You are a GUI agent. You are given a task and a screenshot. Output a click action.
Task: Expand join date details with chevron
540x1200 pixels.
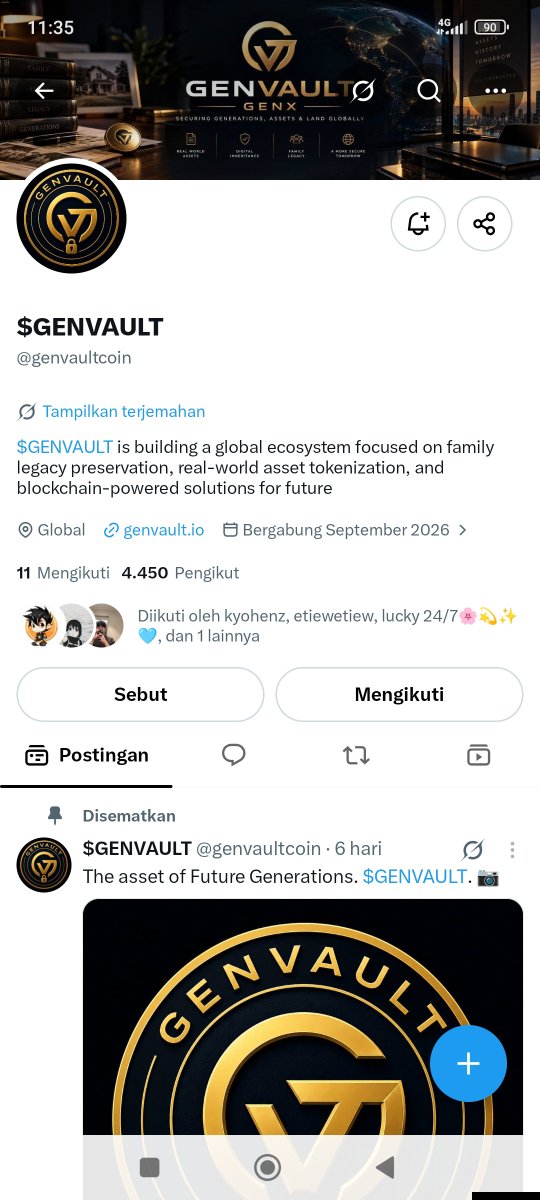462,530
